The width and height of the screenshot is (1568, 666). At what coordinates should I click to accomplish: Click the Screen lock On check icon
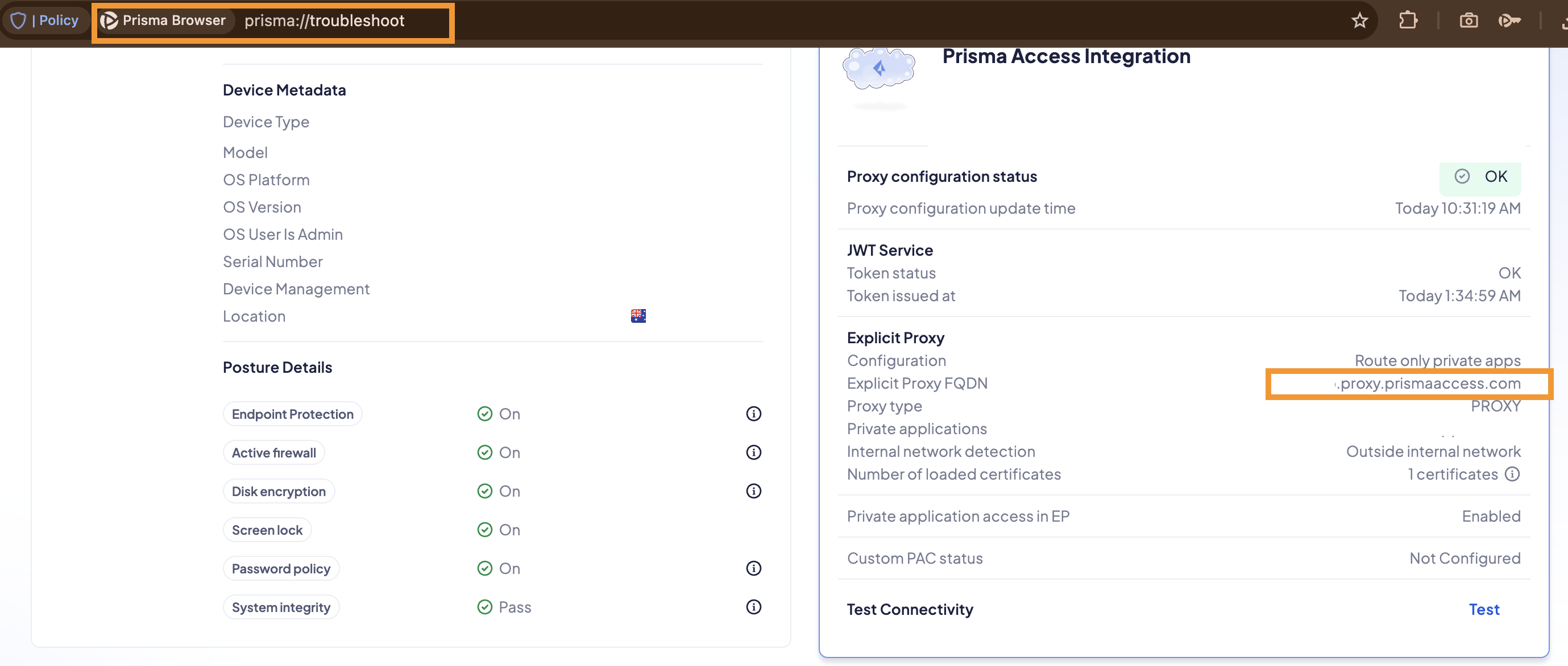[484, 530]
